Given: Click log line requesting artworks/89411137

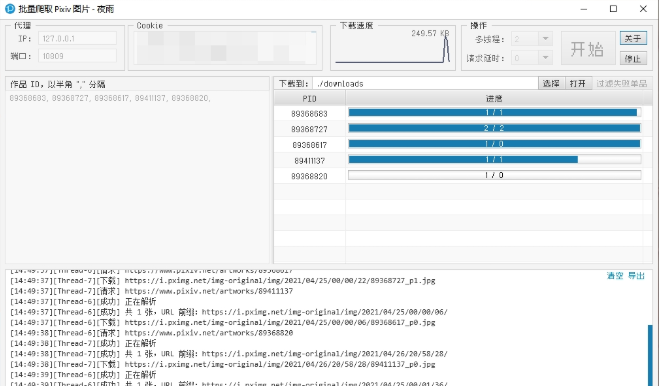Looking at the screenshot, I should (x=152, y=291).
